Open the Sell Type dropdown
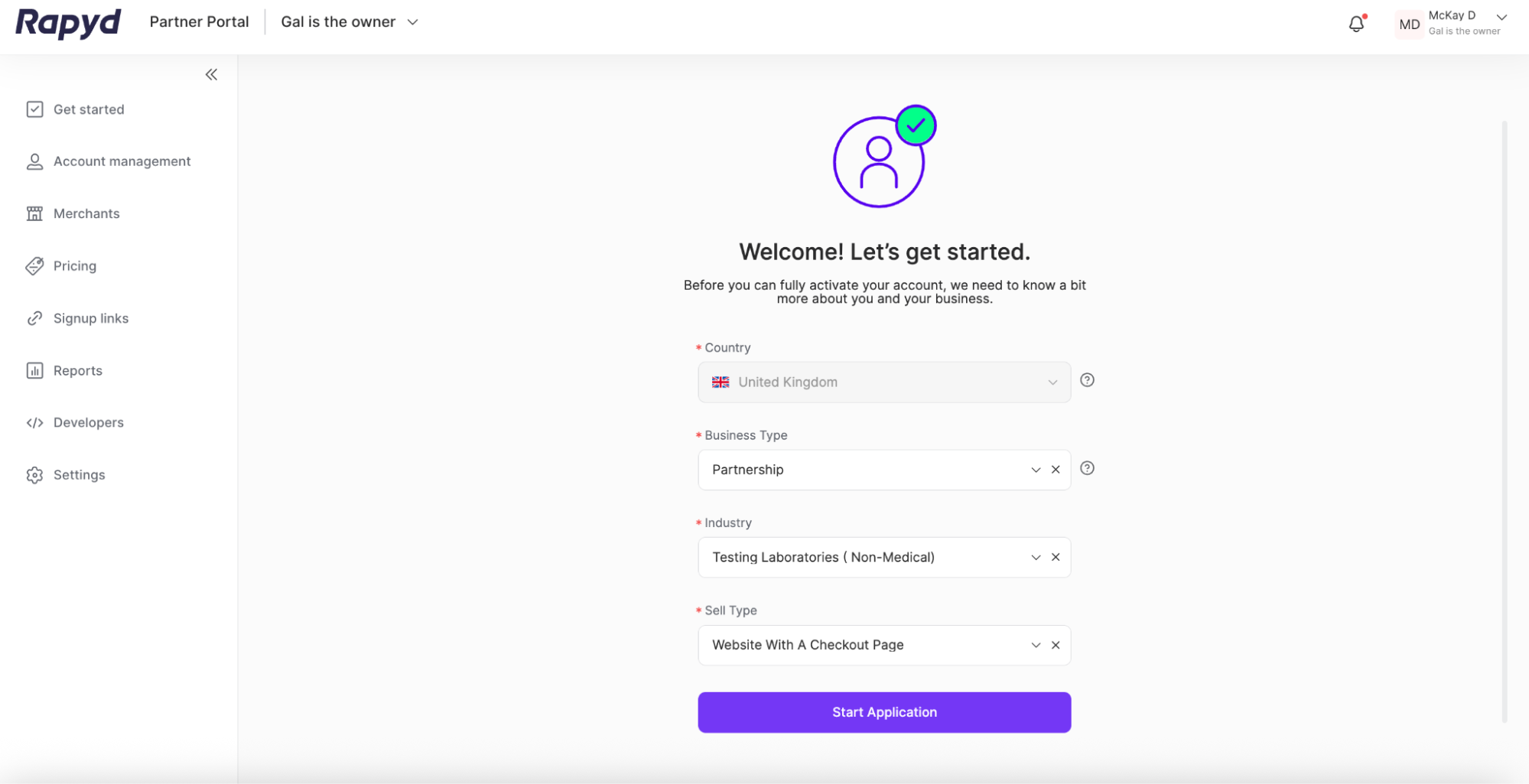The height and width of the screenshot is (784, 1529). coord(1036,646)
